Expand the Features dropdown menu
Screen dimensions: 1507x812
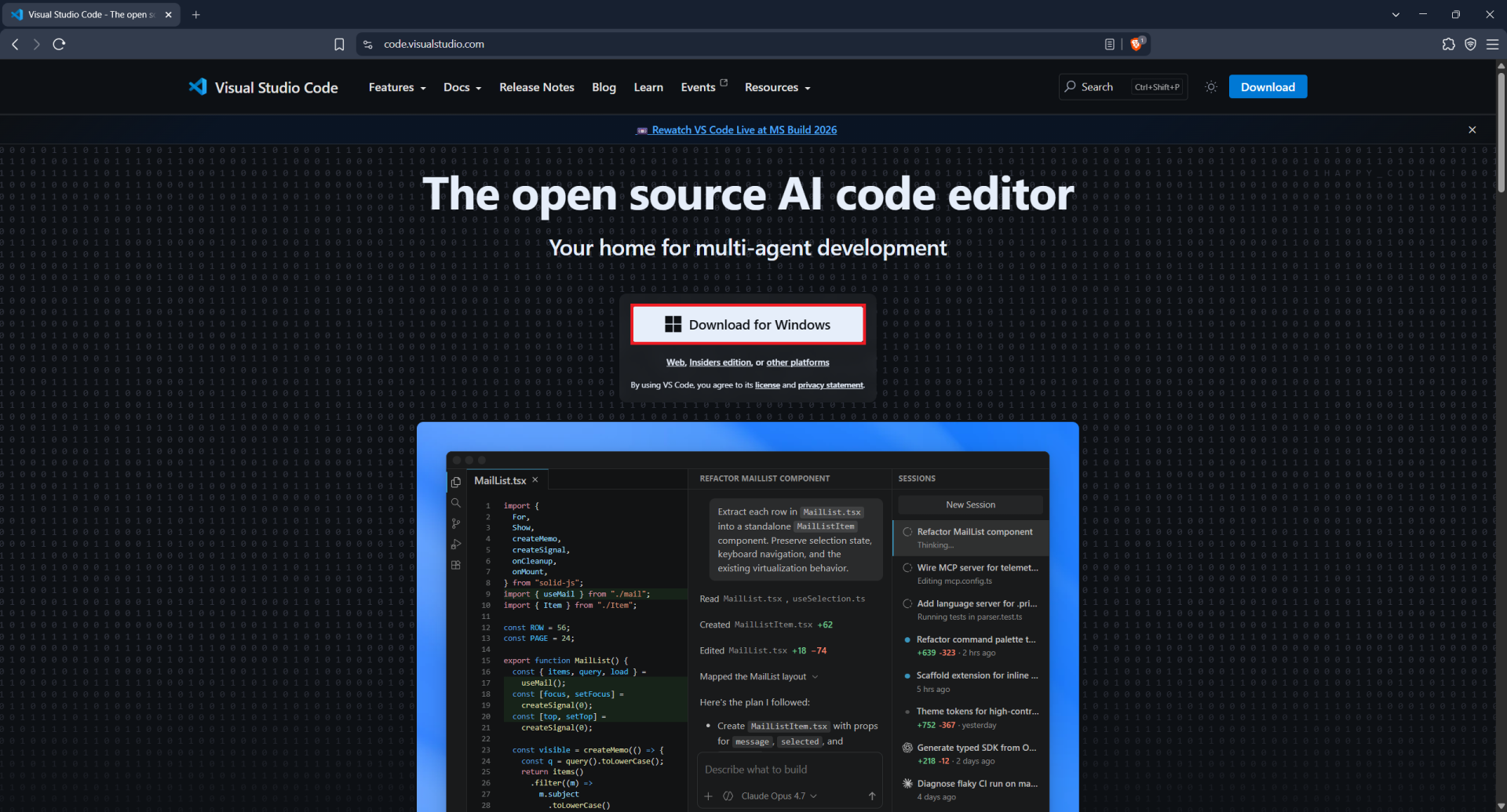397,87
